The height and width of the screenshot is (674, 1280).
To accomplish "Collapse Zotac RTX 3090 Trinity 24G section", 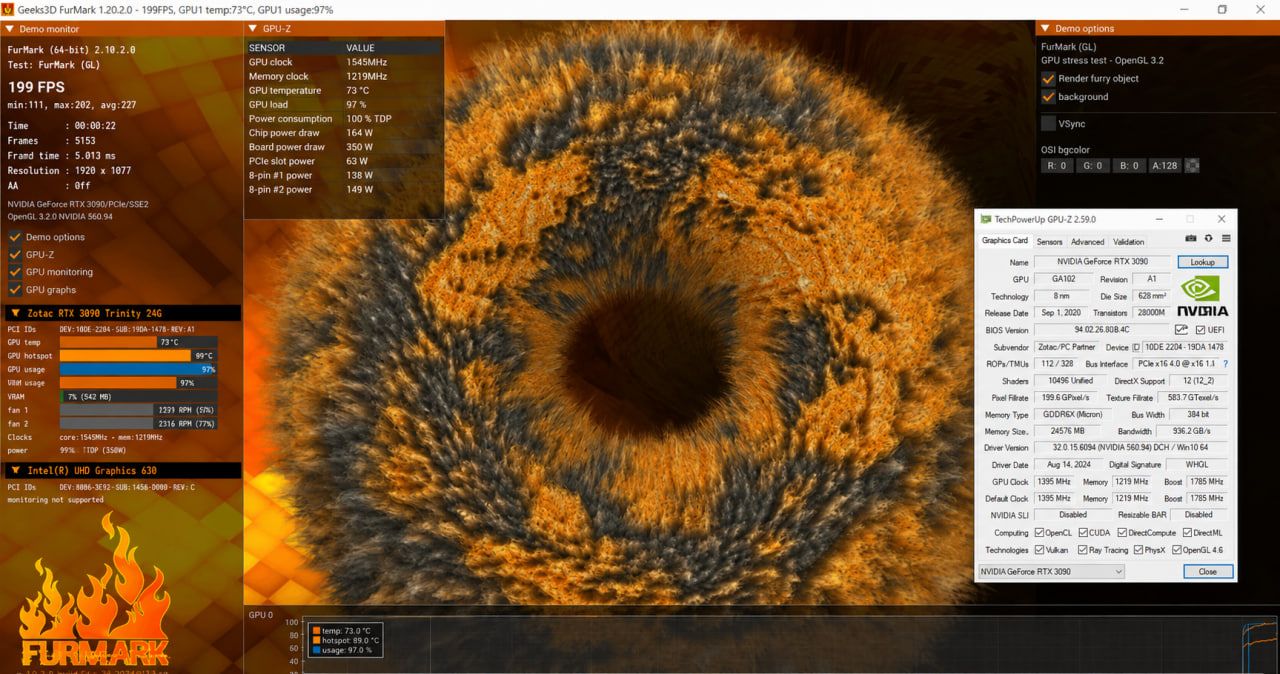I will click(x=16, y=313).
